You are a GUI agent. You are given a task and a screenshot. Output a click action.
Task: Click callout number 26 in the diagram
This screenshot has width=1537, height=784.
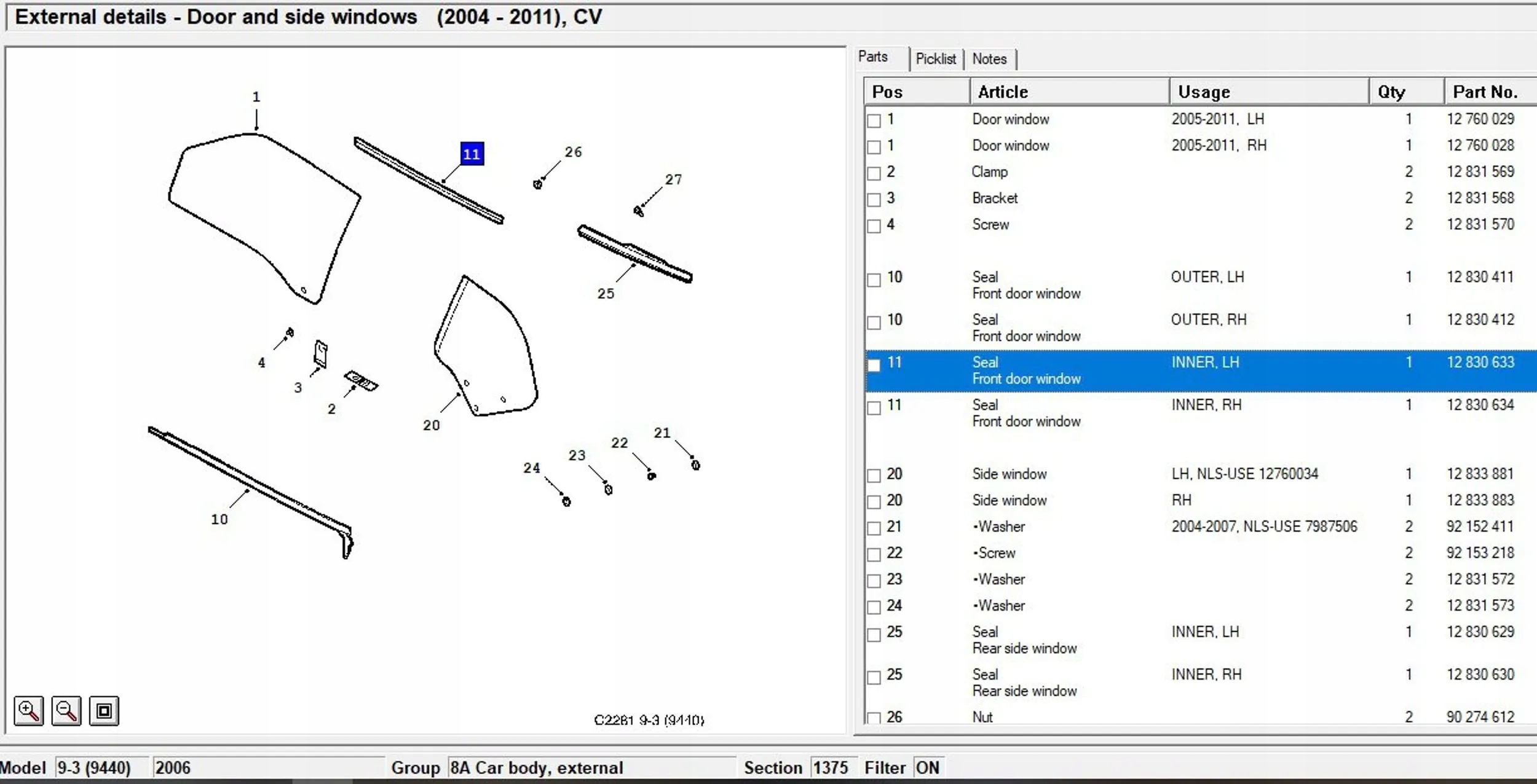click(x=574, y=152)
